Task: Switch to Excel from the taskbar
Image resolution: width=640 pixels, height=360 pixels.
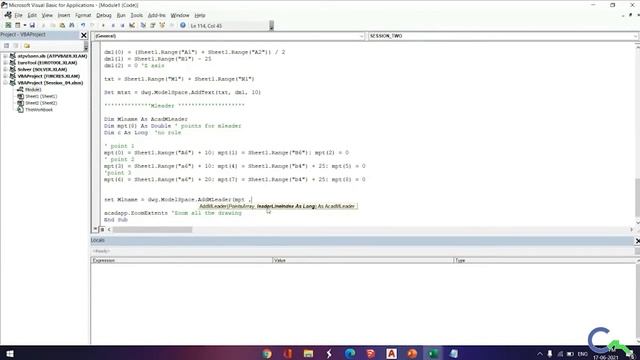Action: [433, 353]
